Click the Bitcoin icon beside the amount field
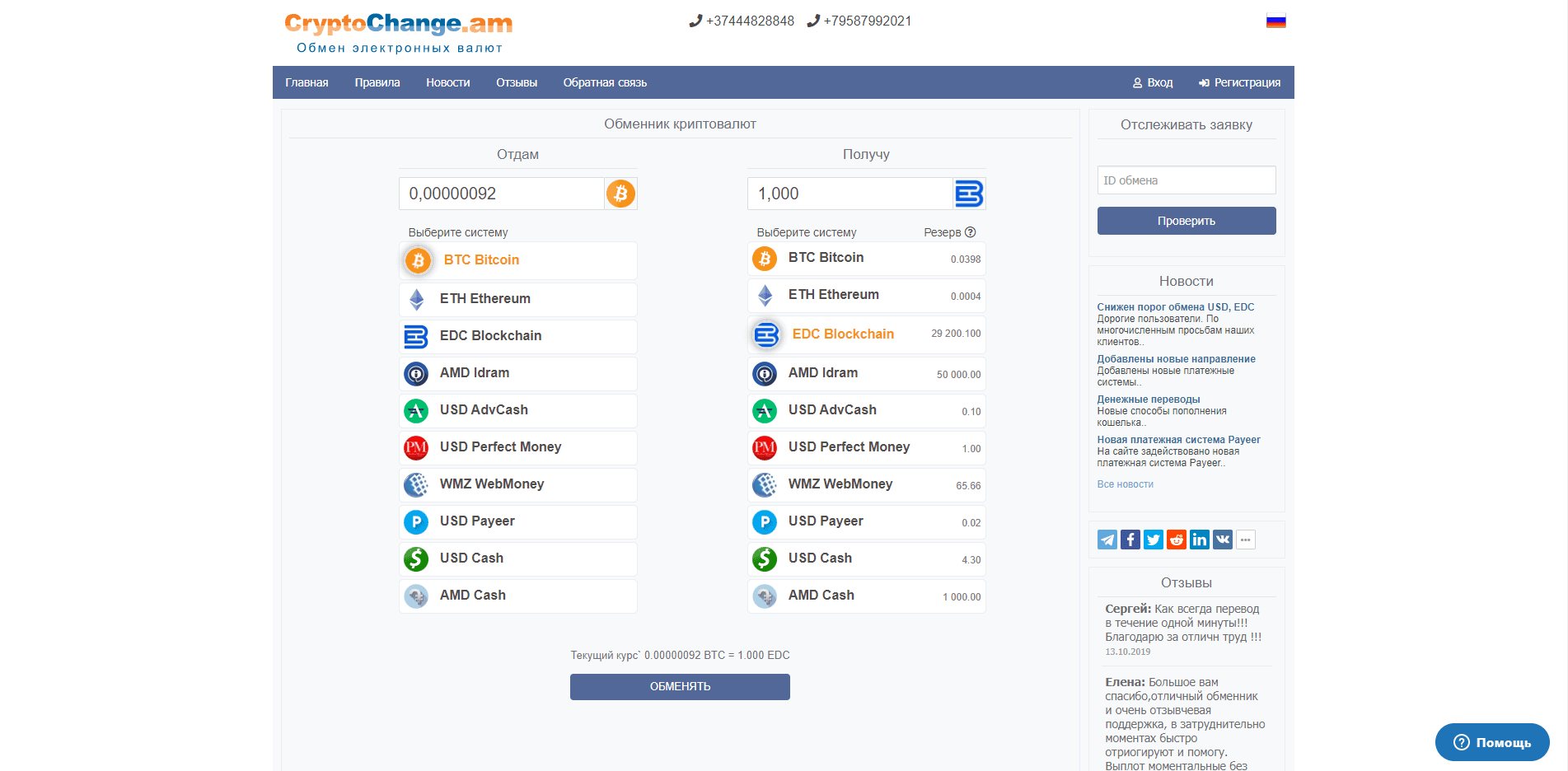1568x771 pixels. click(x=620, y=194)
